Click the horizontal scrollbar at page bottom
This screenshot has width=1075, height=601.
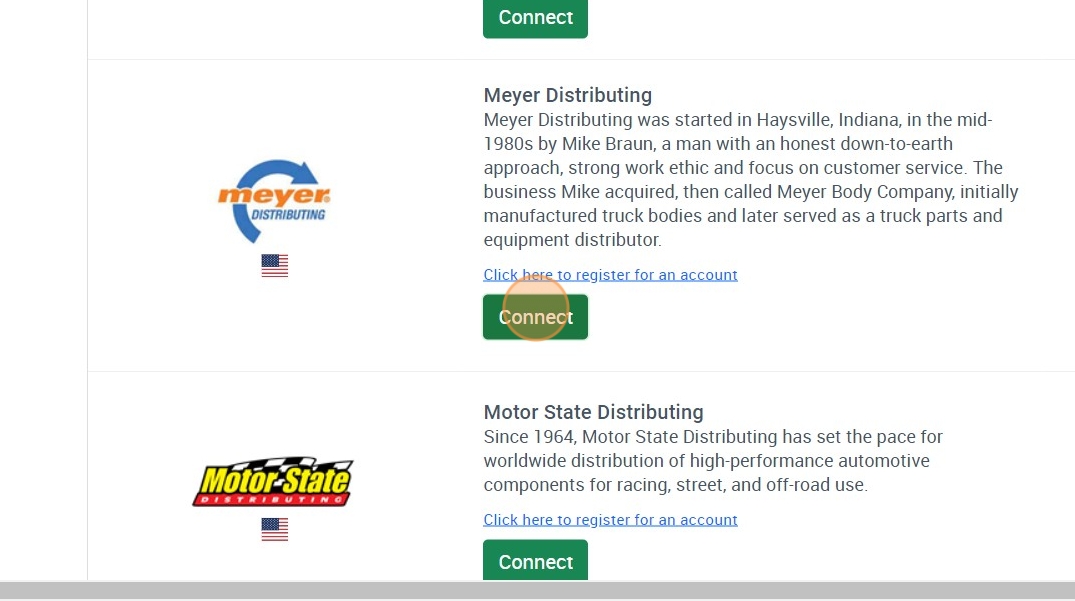538,590
